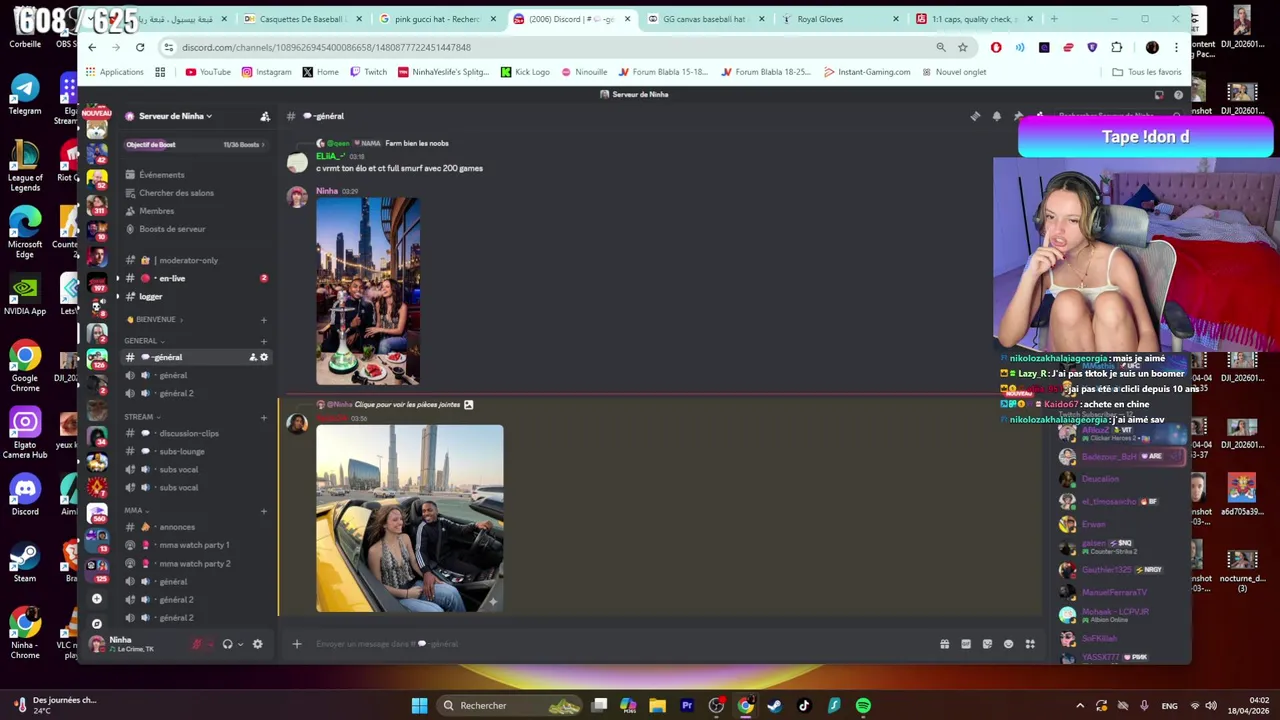1280x720 pixels.
Task: Open Discord help question mark icon
Action: click(1178, 95)
